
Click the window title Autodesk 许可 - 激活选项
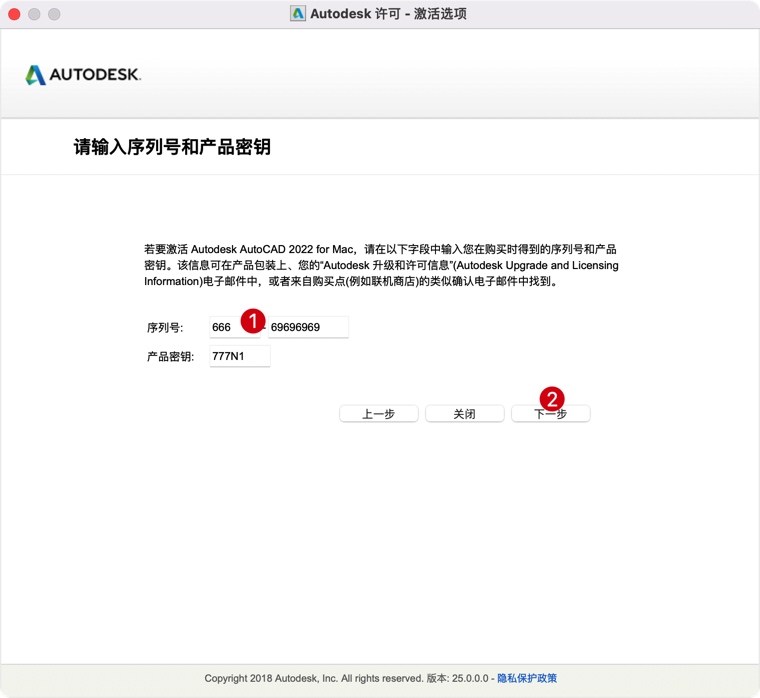pyautogui.click(x=388, y=14)
